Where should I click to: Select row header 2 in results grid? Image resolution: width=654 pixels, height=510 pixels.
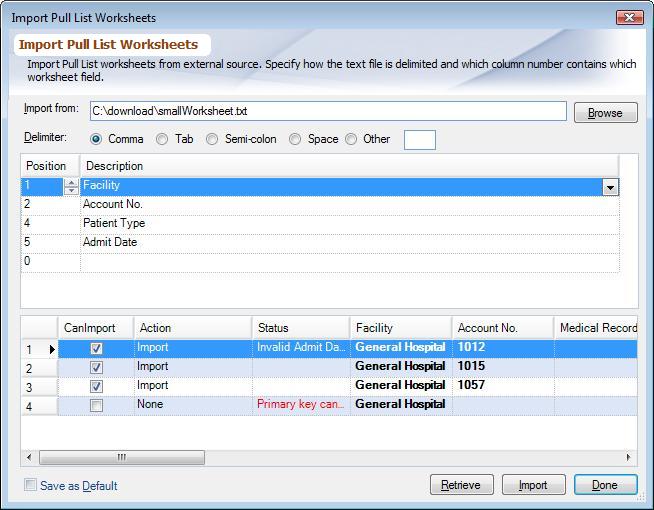coord(39,368)
